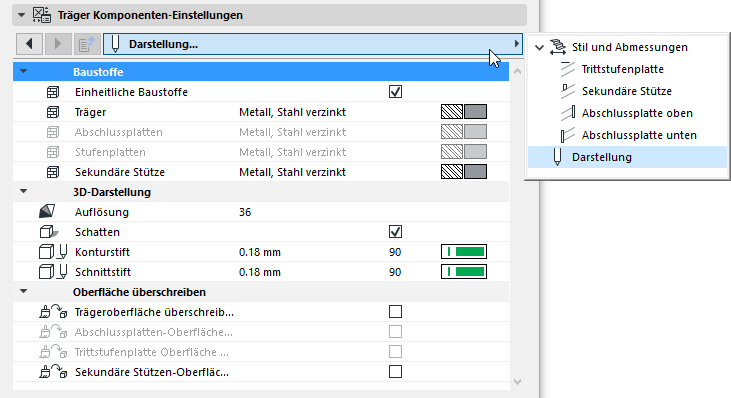This screenshot has width=731, height=398.
Task: Click Träger value Metall, Stahl verzinkt
Action: pyautogui.click(x=292, y=112)
